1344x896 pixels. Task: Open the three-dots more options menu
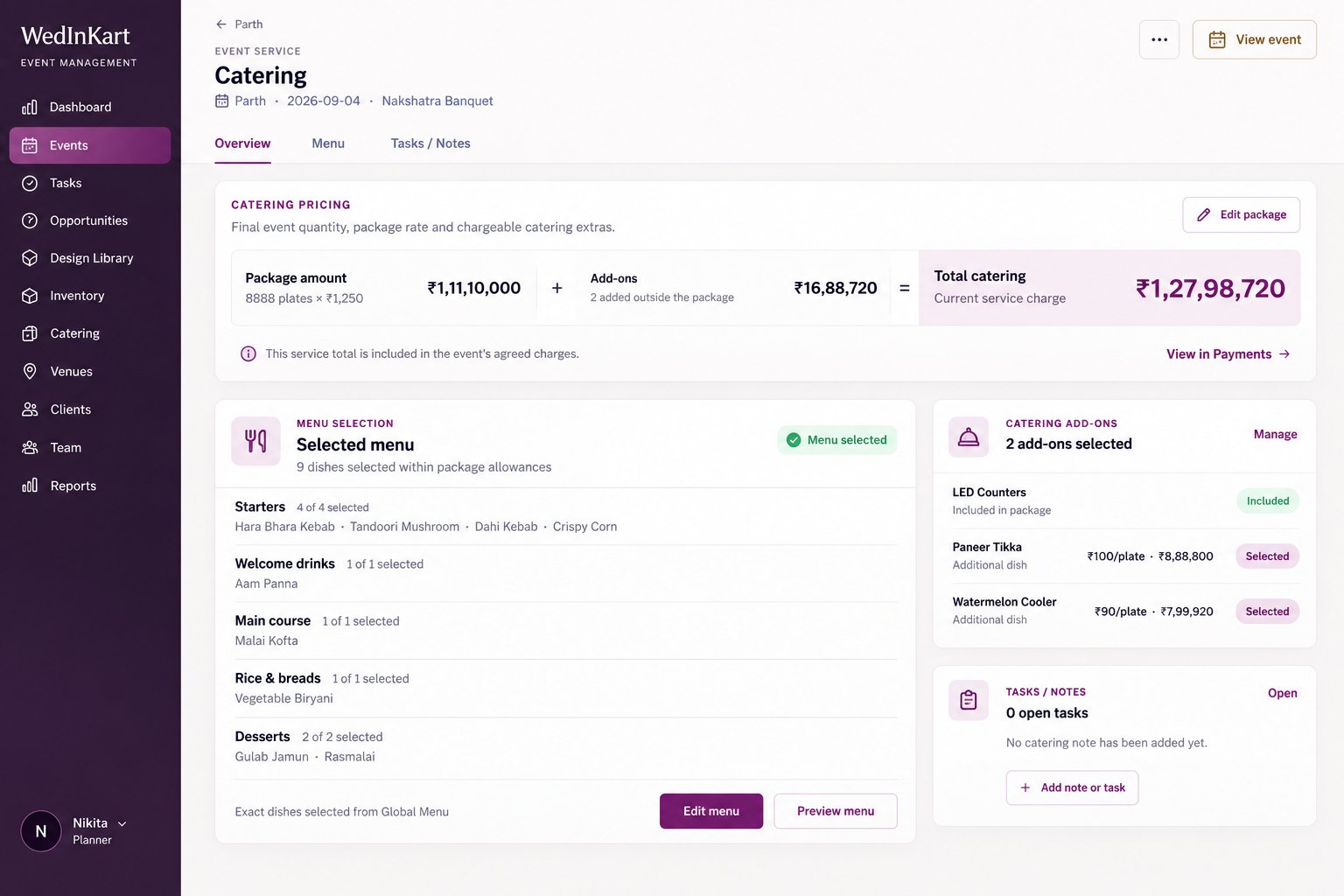(1159, 39)
